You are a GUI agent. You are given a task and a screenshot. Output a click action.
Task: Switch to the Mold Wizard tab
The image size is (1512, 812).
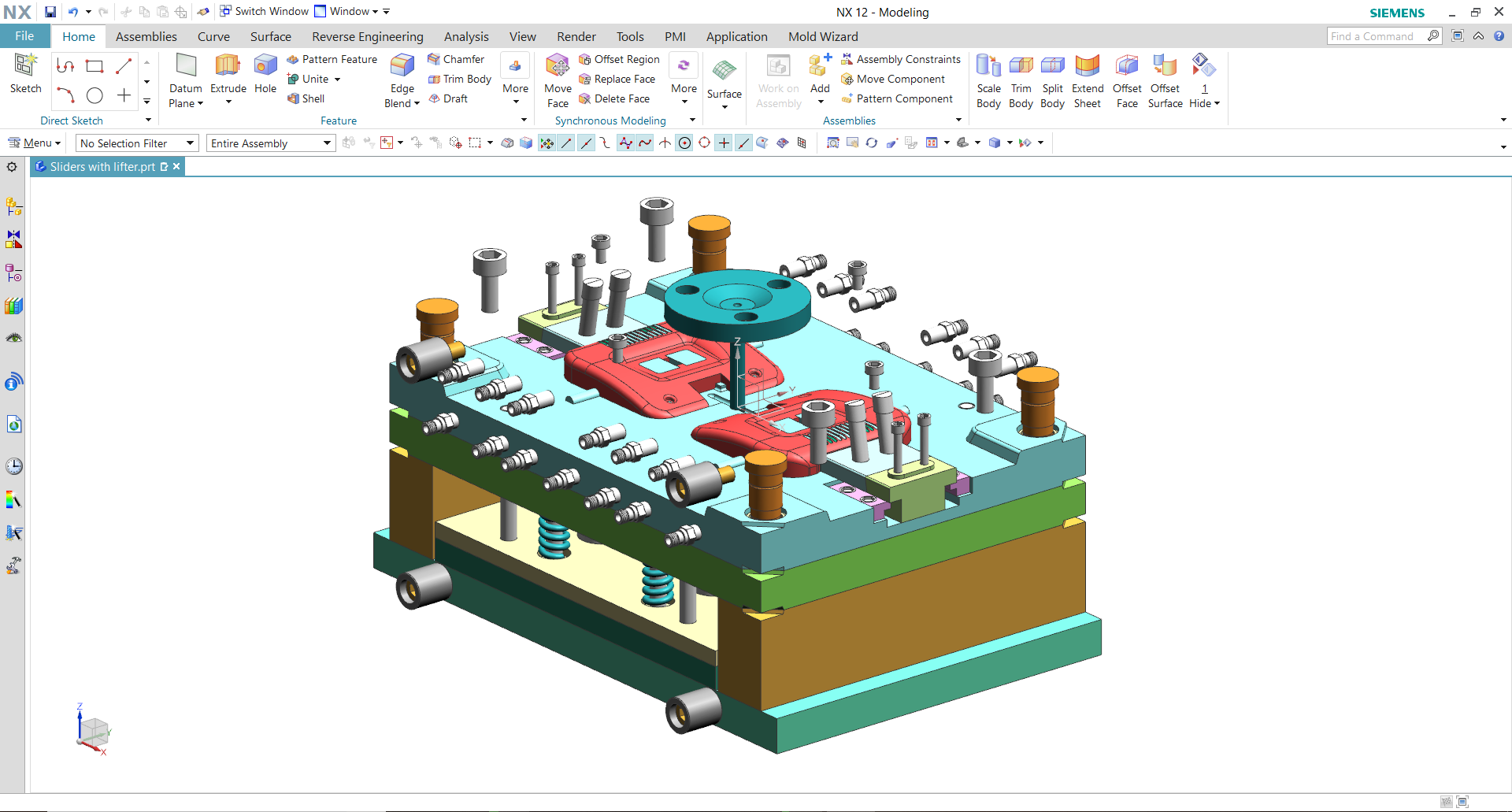(x=823, y=36)
